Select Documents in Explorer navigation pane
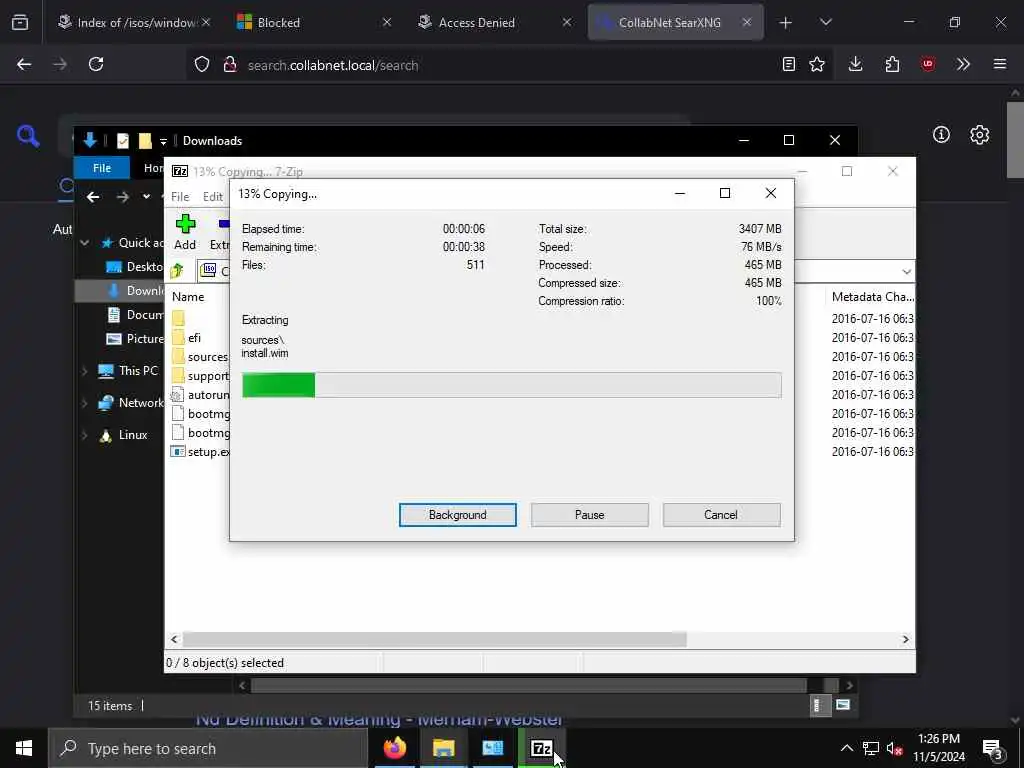This screenshot has height=768, width=1024. [135, 315]
